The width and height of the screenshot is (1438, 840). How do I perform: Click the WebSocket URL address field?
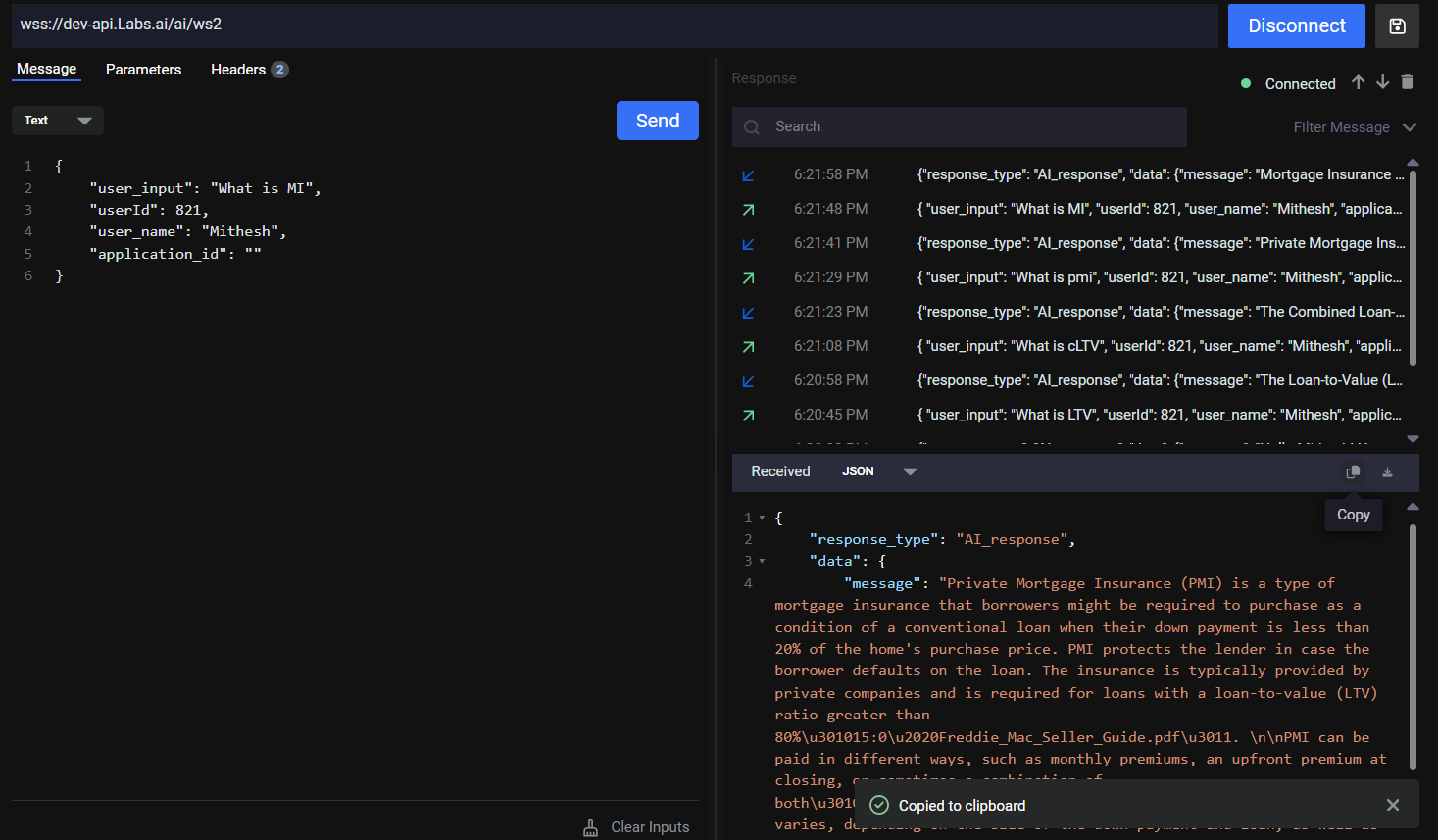pyautogui.click(x=615, y=25)
